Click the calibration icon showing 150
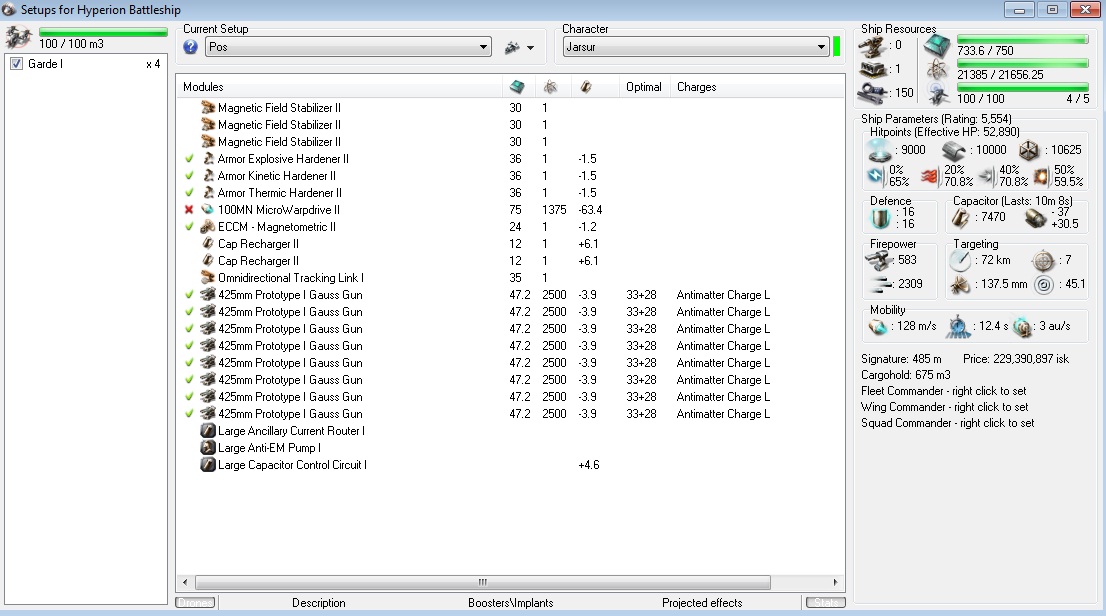Screen dimensions: 1106x616 pyautogui.click(x=873, y=92)
